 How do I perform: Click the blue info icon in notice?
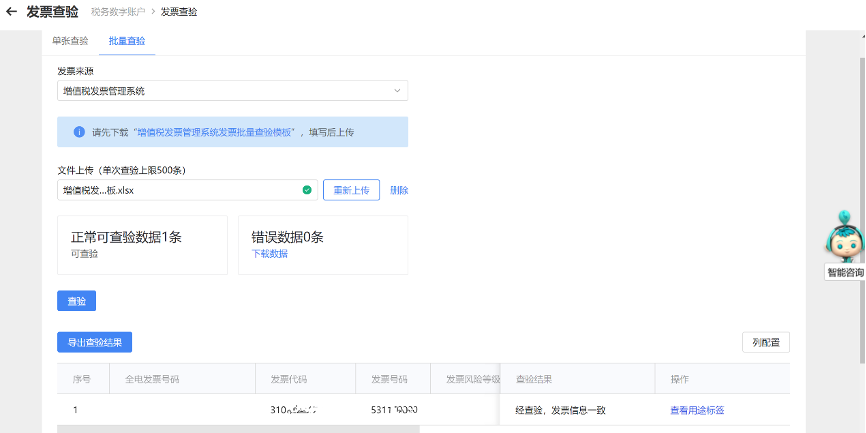(x=79, y=132)
